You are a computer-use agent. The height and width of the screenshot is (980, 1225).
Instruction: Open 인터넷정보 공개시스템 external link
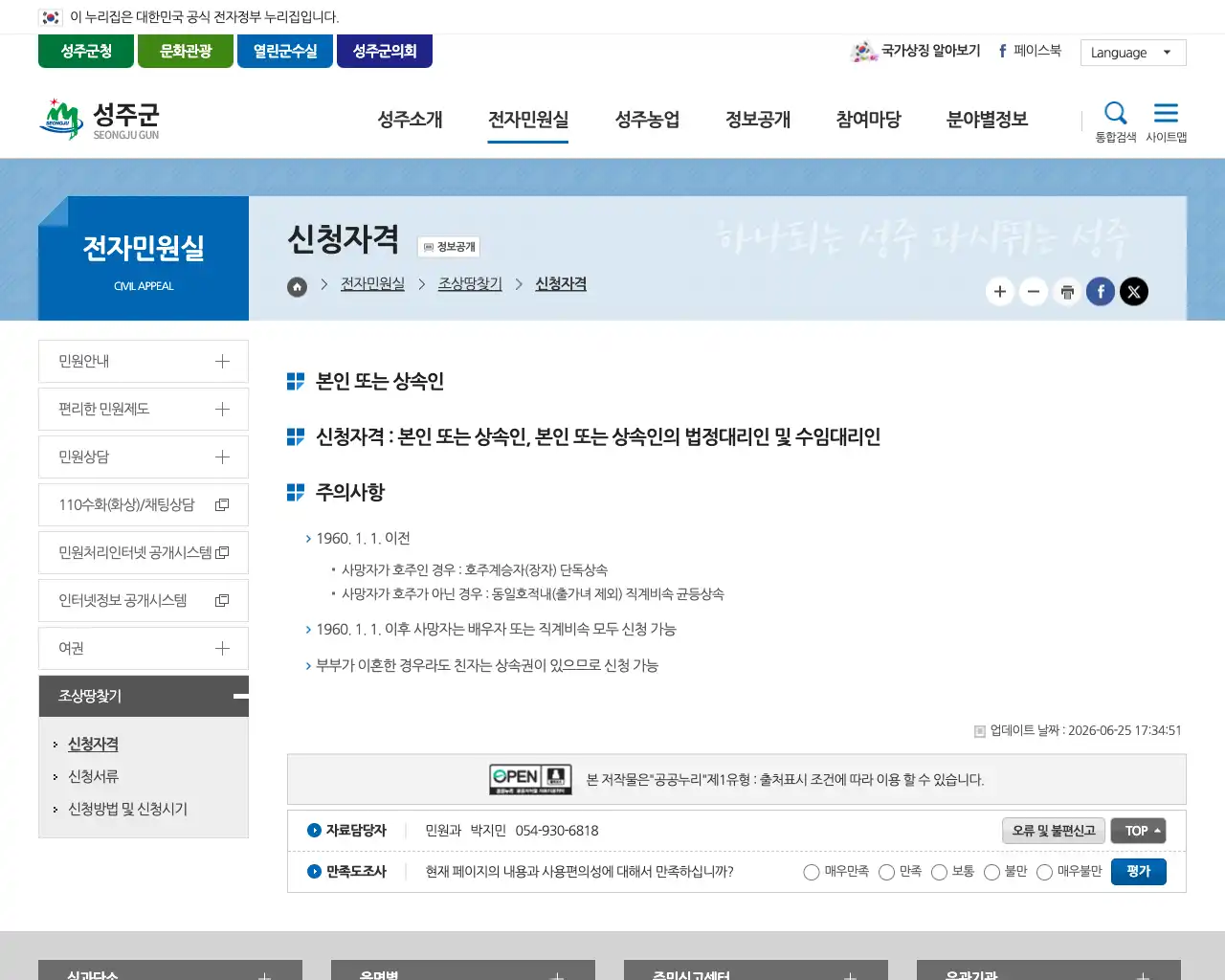[144, 600]
